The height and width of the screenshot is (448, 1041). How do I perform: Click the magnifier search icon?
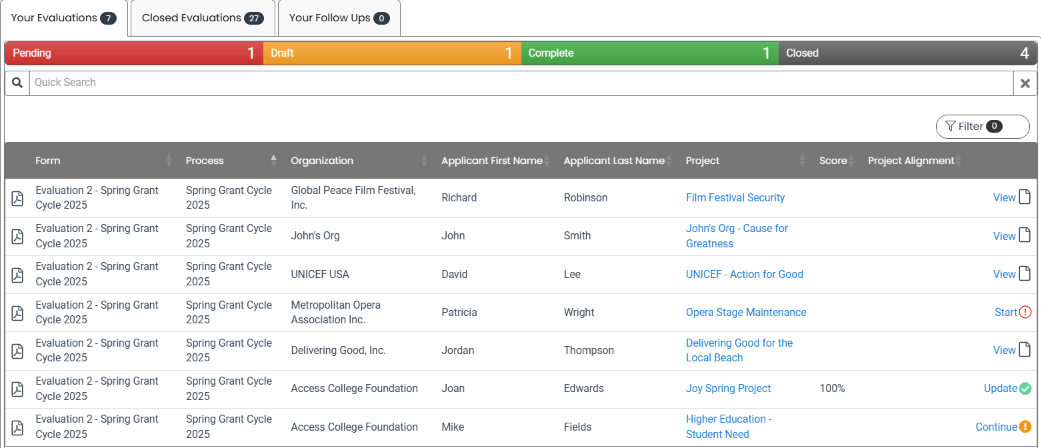click(17, 82)
